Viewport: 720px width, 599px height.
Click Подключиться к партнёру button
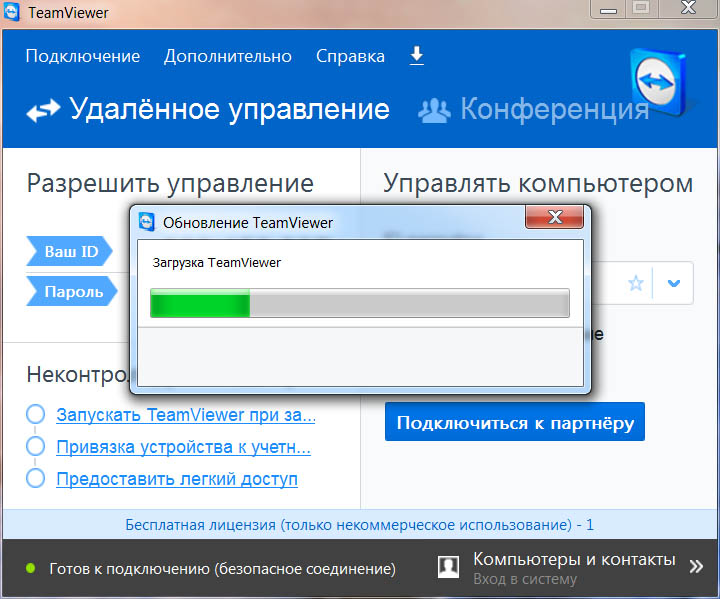tap(515, 422)
